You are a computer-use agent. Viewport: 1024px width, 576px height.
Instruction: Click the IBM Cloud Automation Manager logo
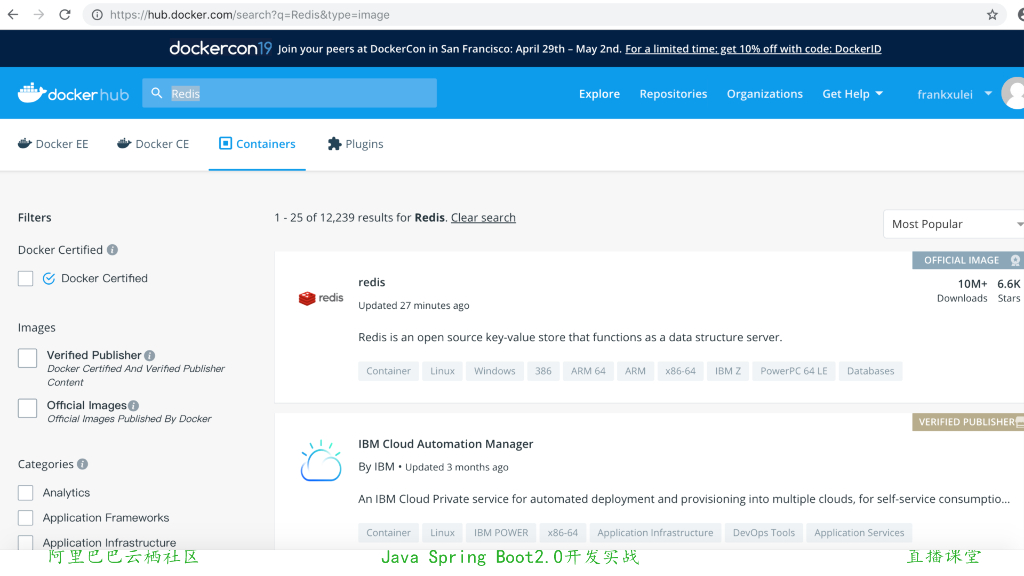[x=320, y=459]
